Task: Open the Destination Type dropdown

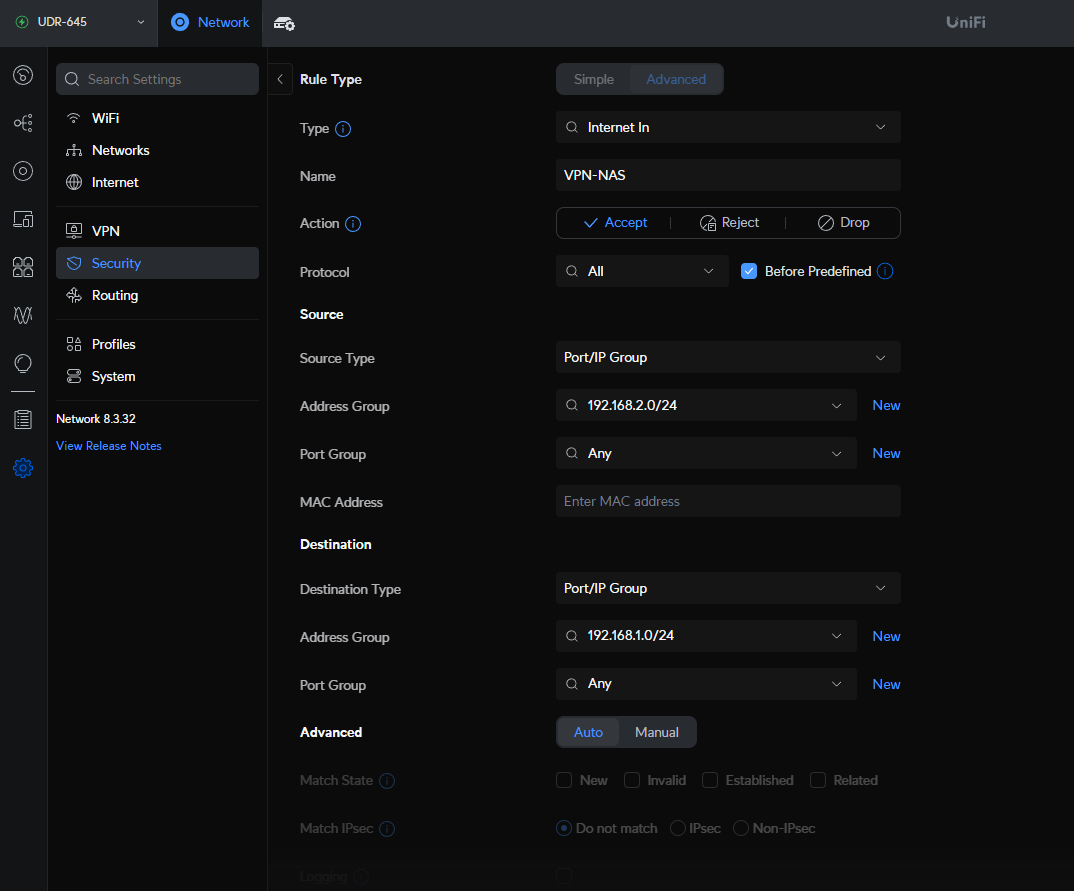Action: tap(728, 588)
